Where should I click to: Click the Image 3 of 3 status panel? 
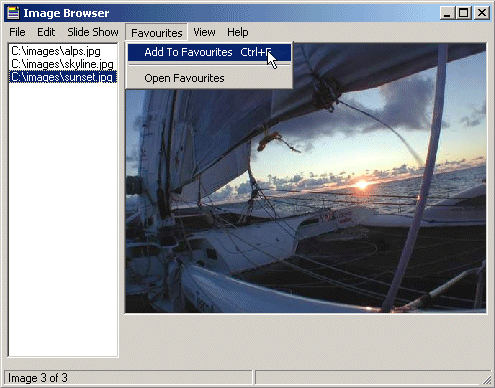(128, 378)
